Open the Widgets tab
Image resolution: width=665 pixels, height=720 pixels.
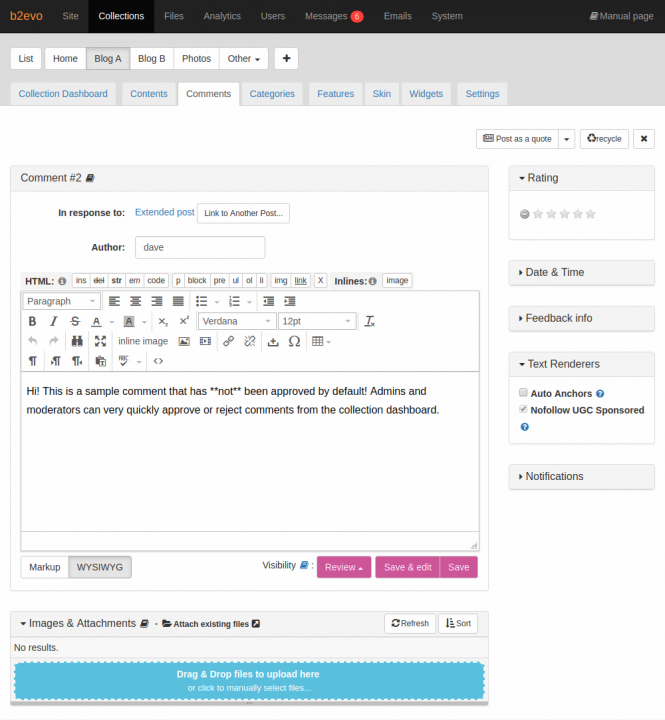click(x=426, y=94)
